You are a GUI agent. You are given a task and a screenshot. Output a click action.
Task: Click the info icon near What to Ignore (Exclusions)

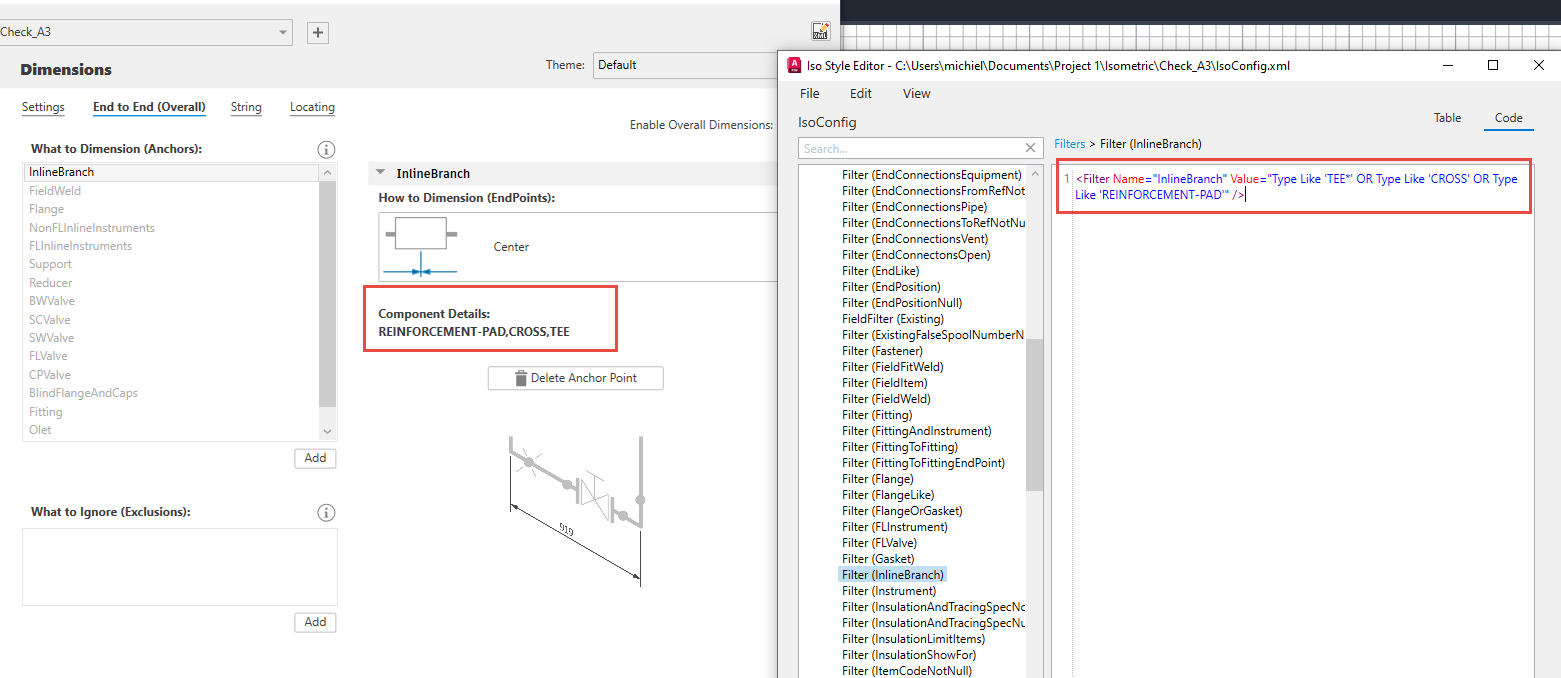tap(325, 512)
